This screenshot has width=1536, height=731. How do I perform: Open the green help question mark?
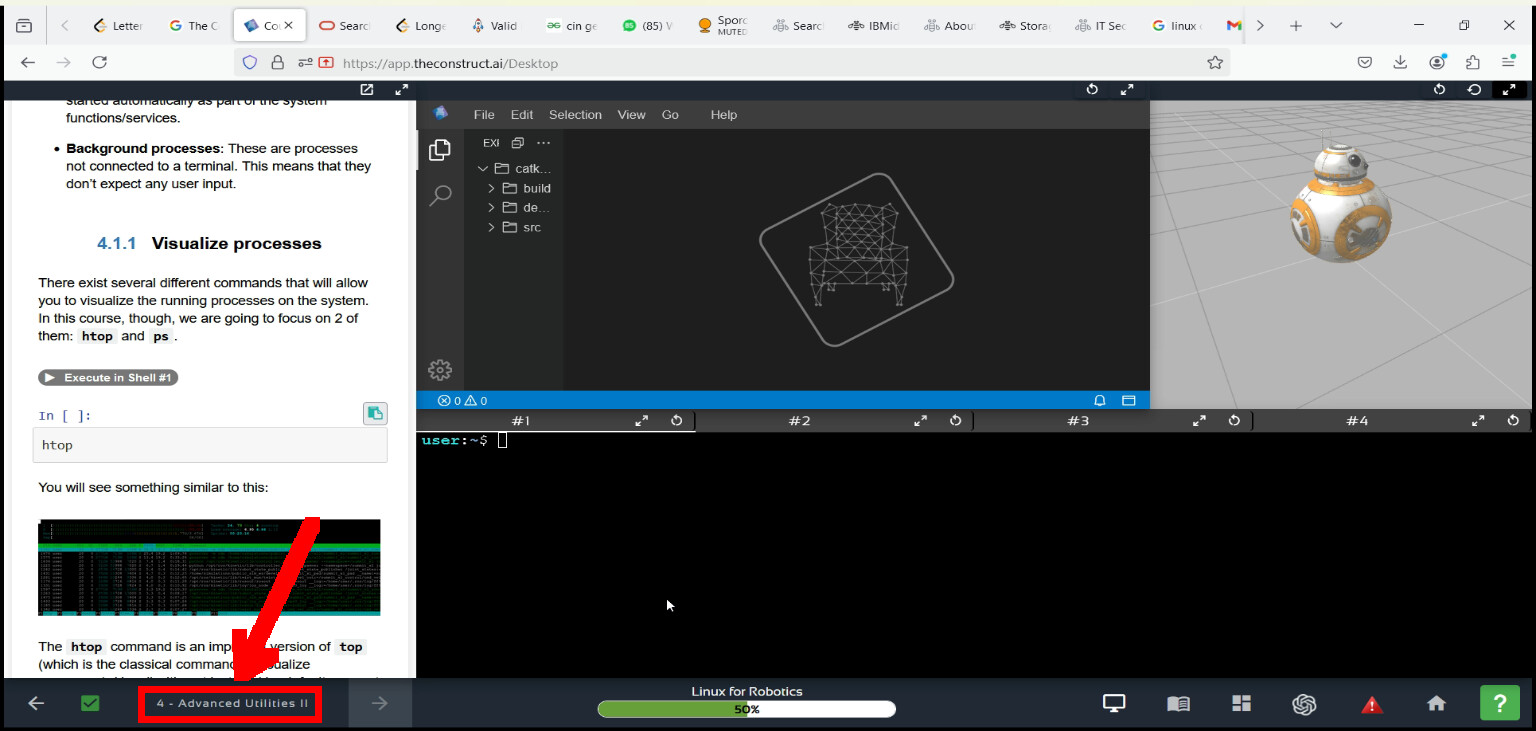[1499, 703]
